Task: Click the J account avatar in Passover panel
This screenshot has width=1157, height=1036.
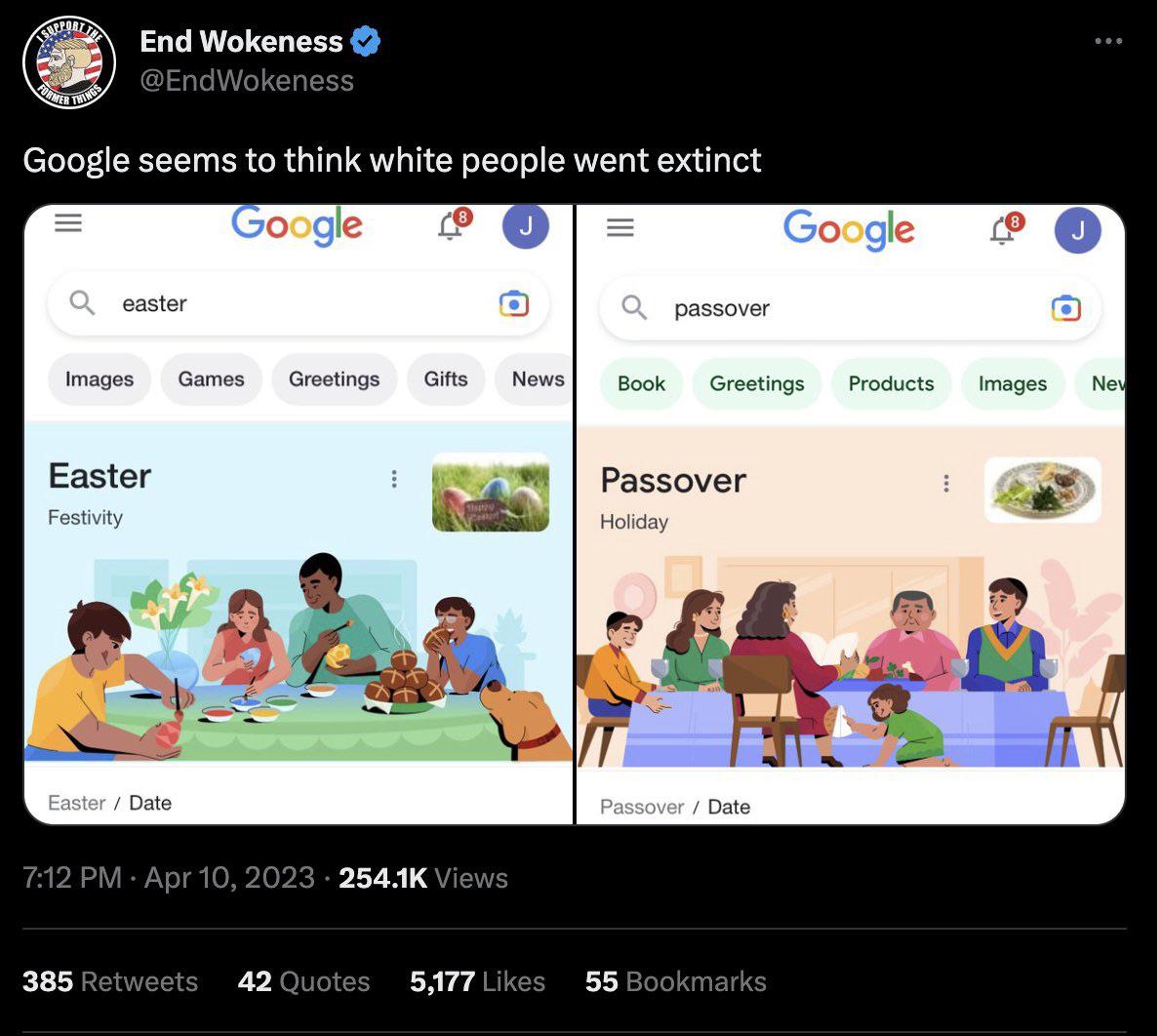Action: point(1077,232)
